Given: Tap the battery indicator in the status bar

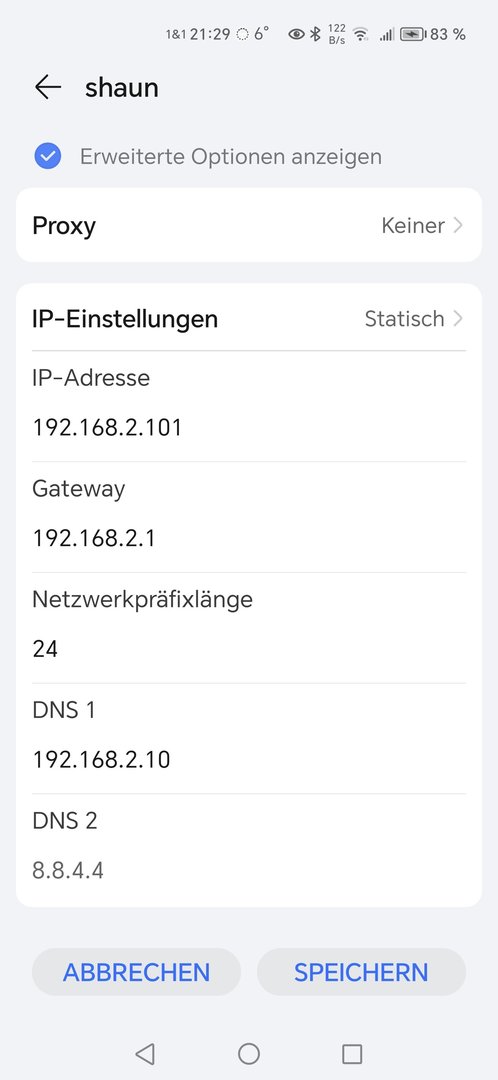Looking at the screenshot, I should point(413,34).
